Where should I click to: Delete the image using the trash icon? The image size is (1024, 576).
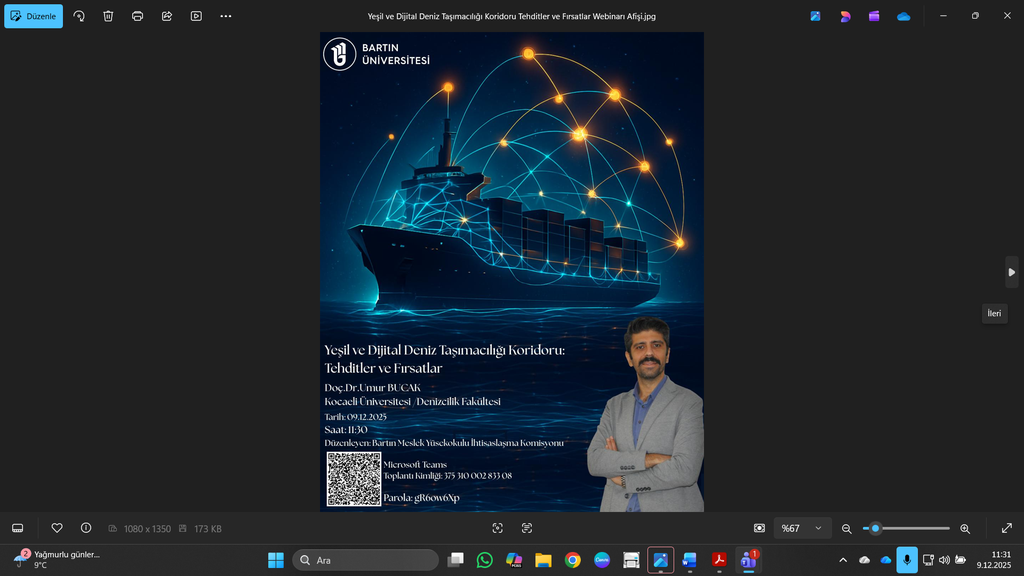click(x=108, y=16)
